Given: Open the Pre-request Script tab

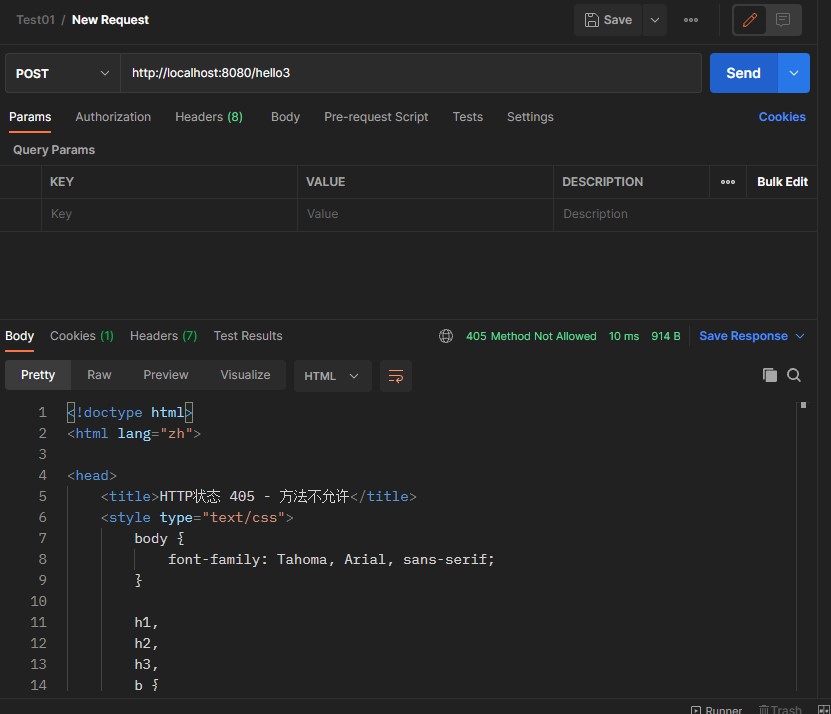Looking at the screenshot, I should click(x=376, y=117).
